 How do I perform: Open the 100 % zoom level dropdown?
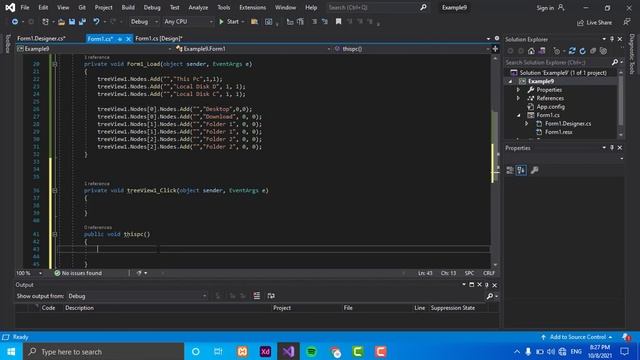click(40, 273)
